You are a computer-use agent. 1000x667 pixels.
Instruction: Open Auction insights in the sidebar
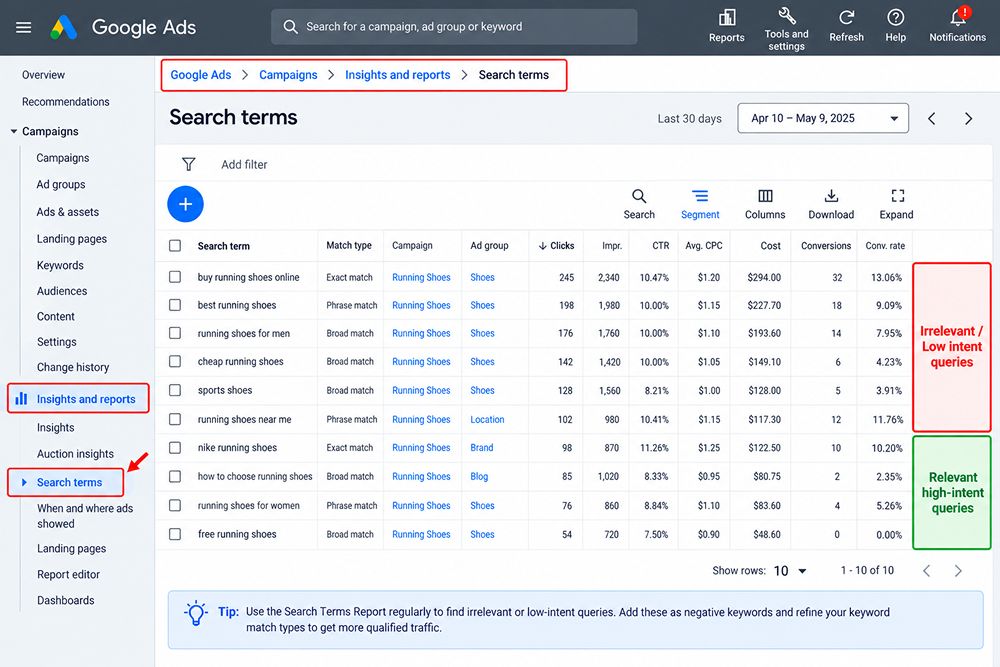click(75, 453)
